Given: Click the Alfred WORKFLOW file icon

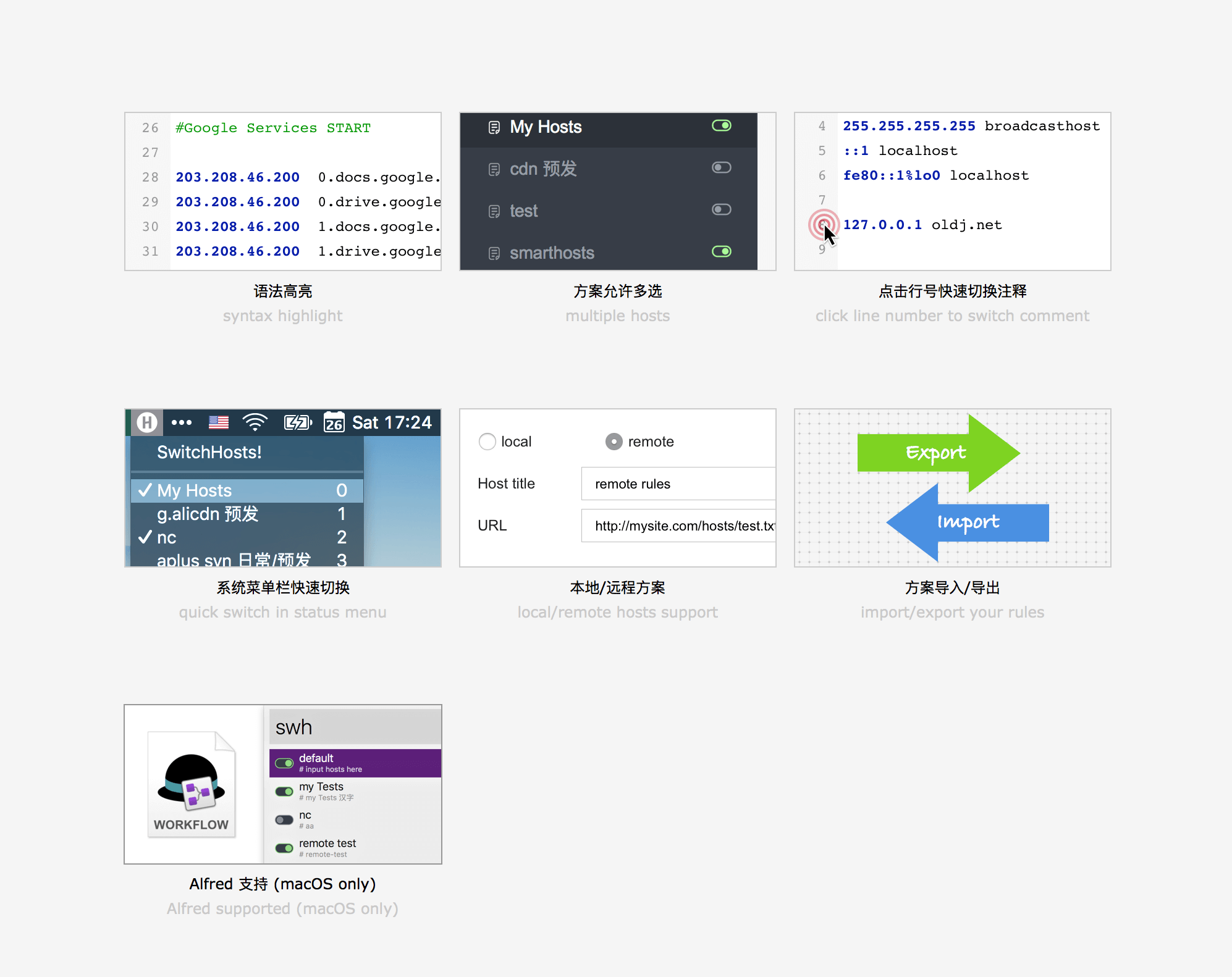Looking at the screenshot, I should [192, 784].
